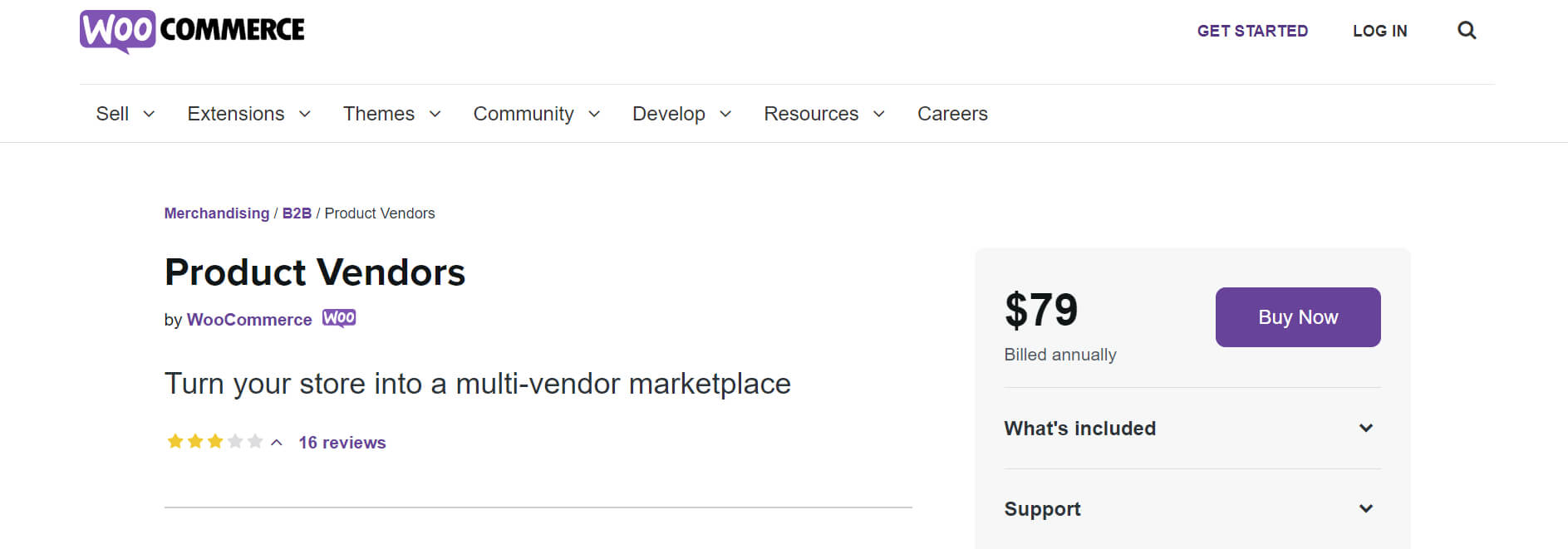The image size is (1568, 549).
Task: Open the B2B breadcrumb link
Action: [297, 213]
